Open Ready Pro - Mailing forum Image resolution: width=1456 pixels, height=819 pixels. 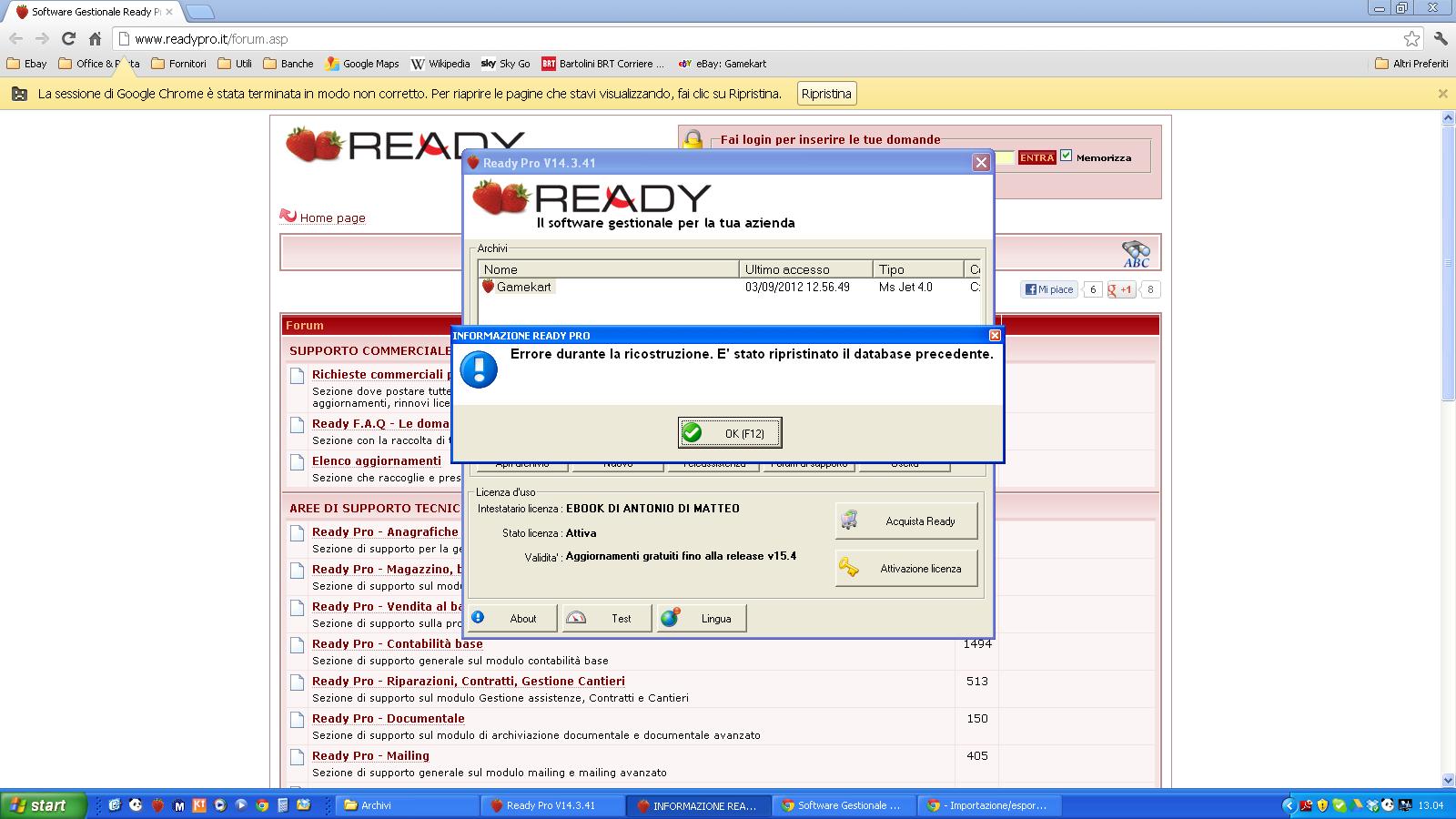[370, 755]
